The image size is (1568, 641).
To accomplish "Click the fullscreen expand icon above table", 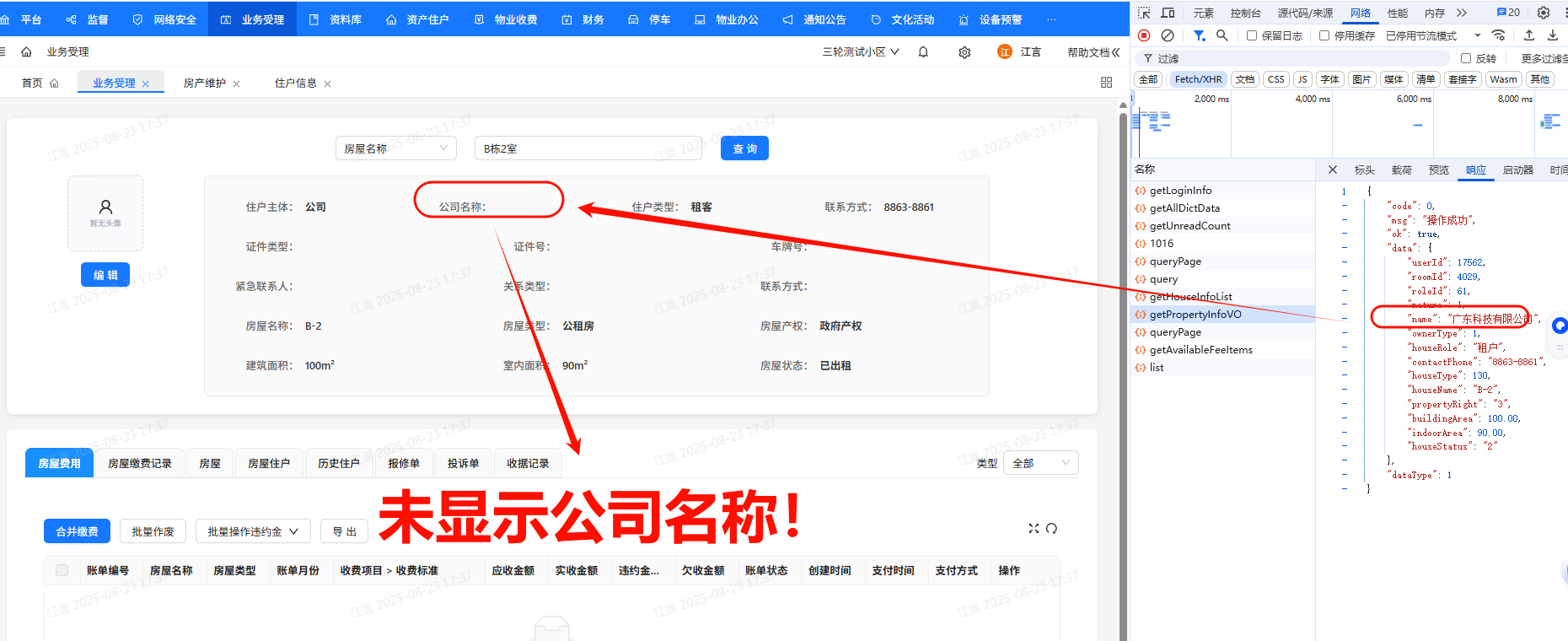I will click(1034, 529).
